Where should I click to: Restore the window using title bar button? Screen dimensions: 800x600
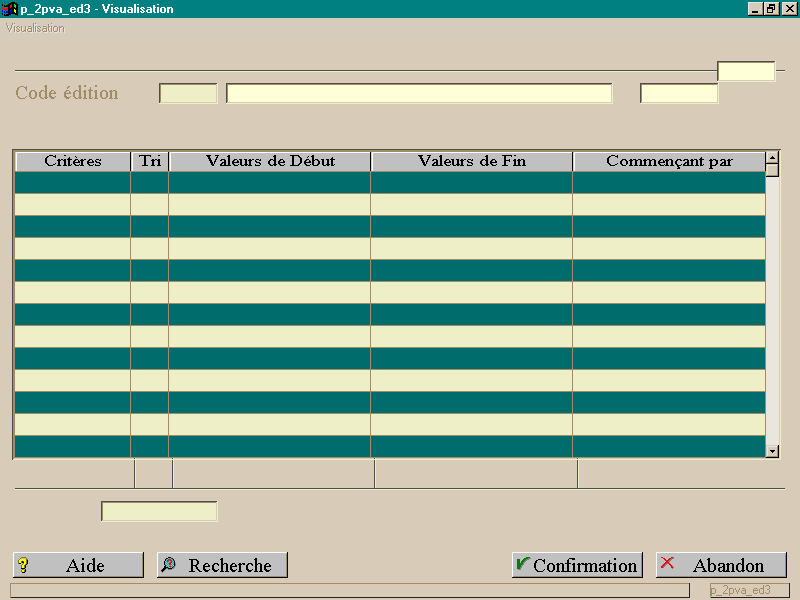772,9
